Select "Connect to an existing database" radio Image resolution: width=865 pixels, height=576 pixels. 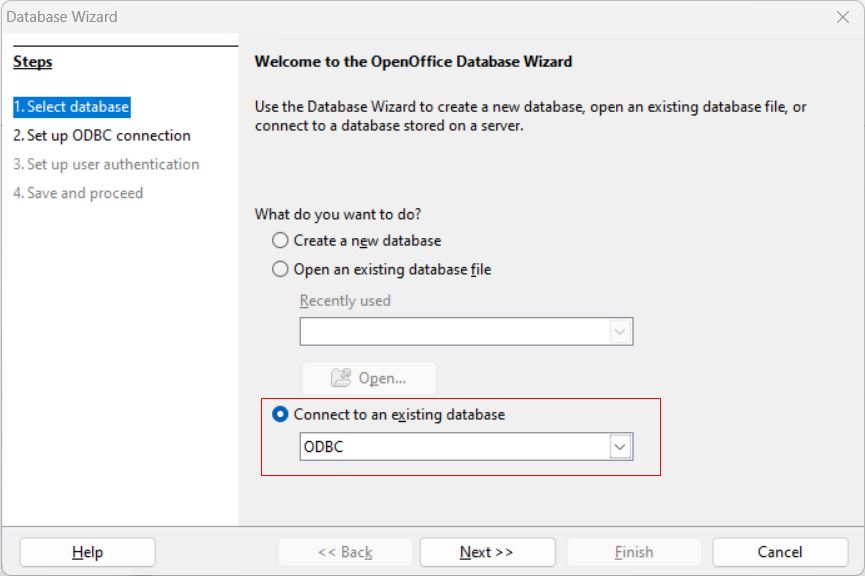coord(281,414)
